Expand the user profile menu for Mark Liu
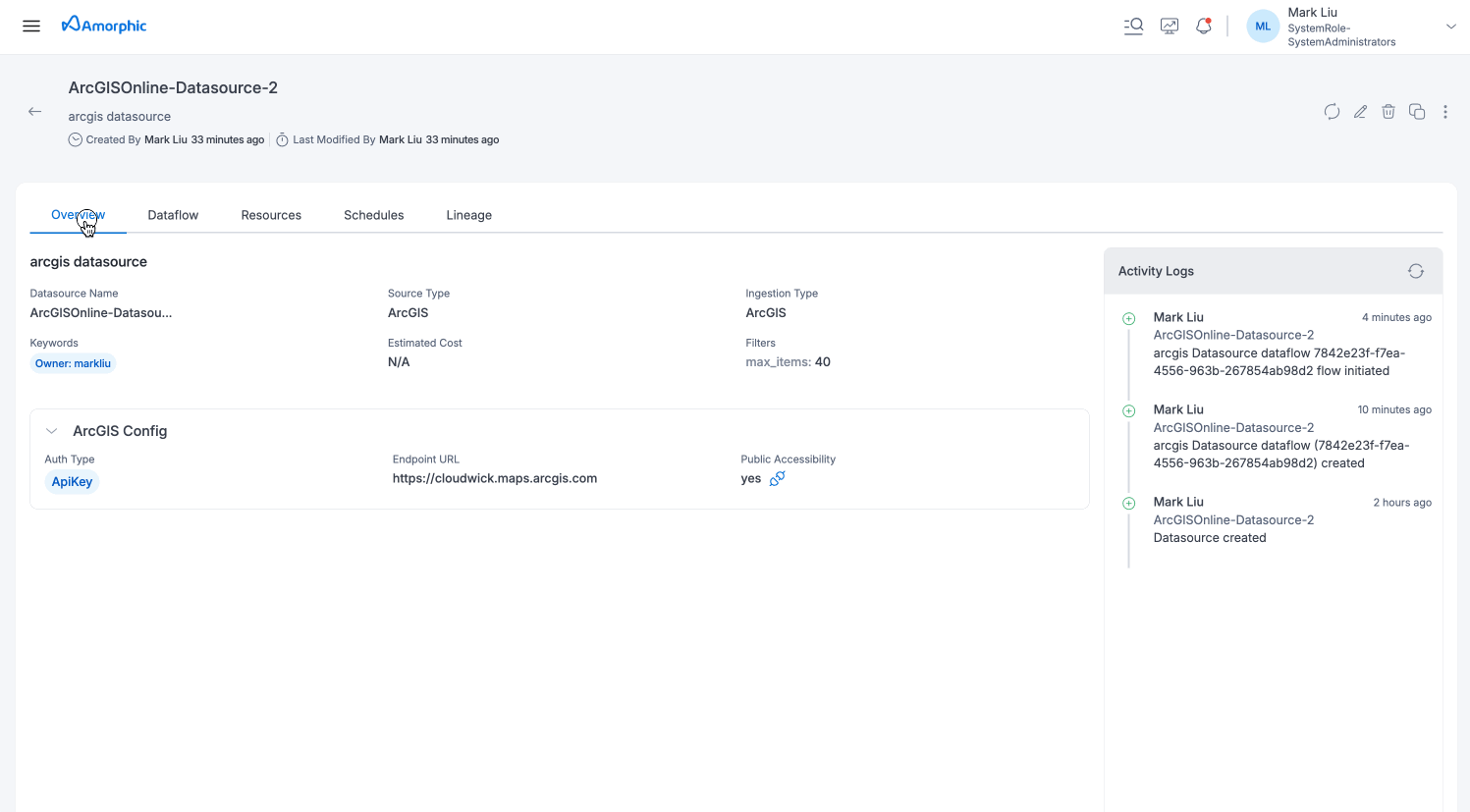1470x812 pixels. [1450, 27]
